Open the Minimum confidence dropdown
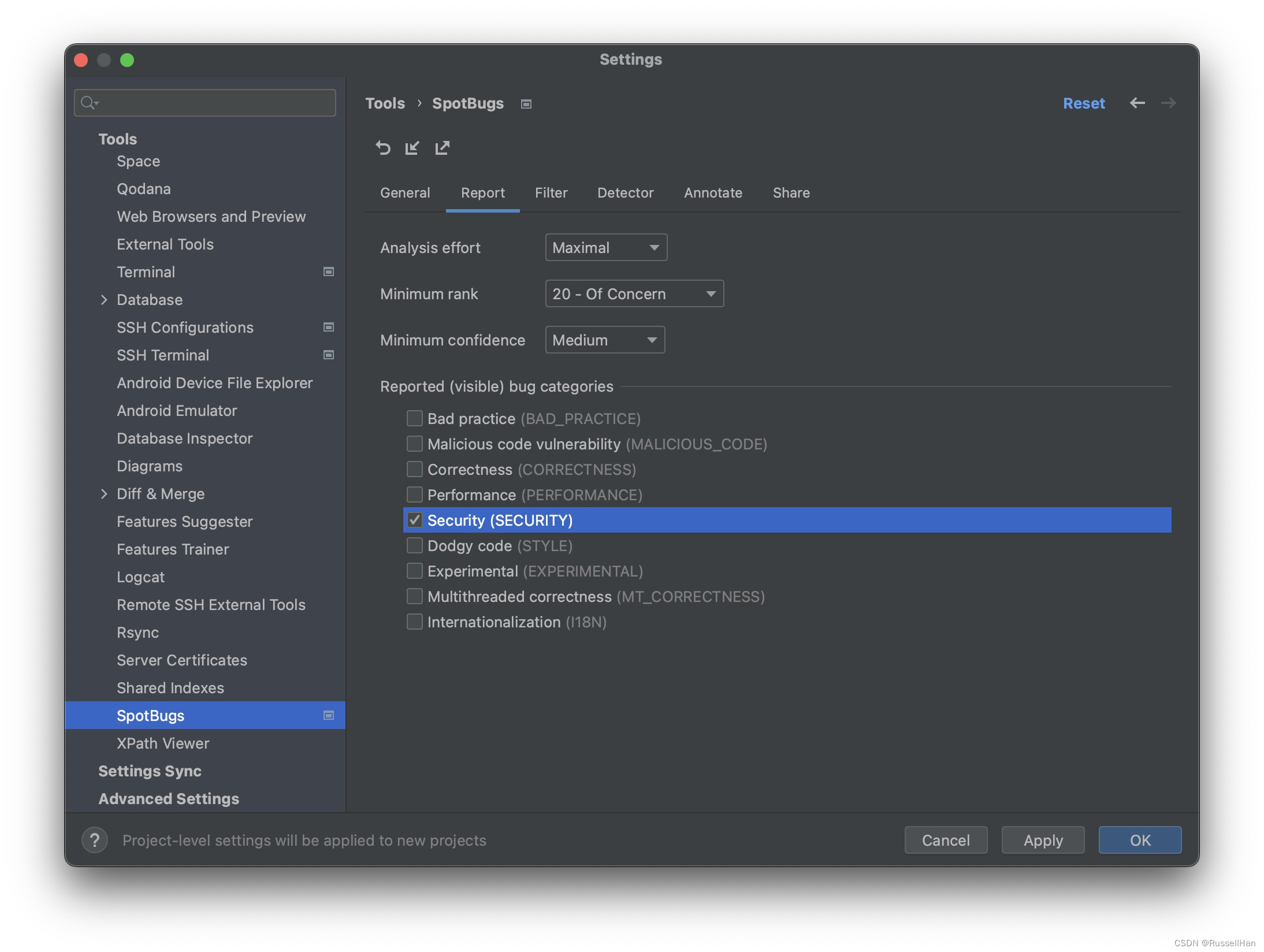This screenshot has height=952, width=1264. pyautogui.click(x=605, y=340)
